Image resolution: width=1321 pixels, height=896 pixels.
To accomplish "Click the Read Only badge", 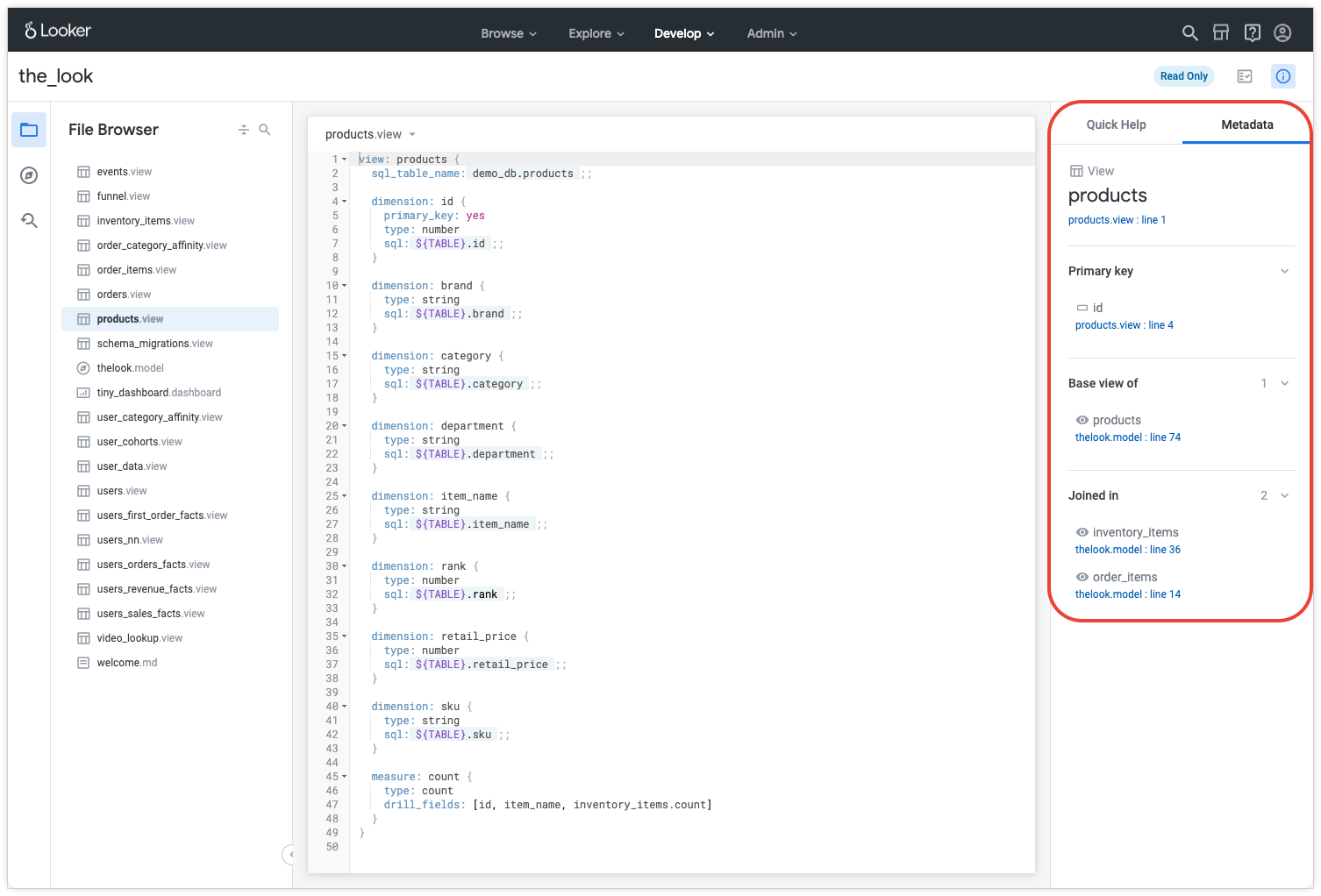I will click(1183, 76).
